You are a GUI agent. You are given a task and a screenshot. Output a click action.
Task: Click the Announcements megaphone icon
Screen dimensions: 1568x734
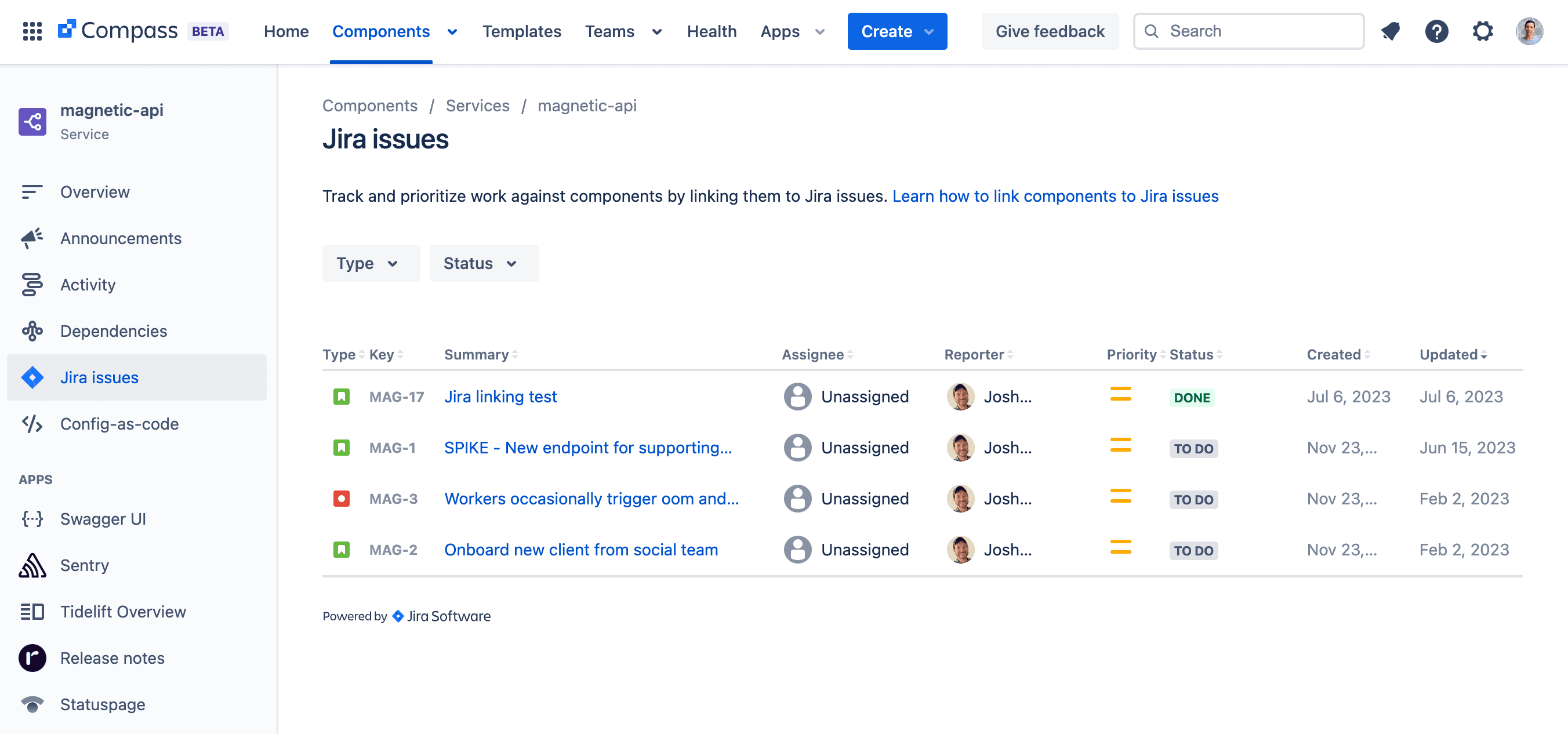[x=32, y=239]
